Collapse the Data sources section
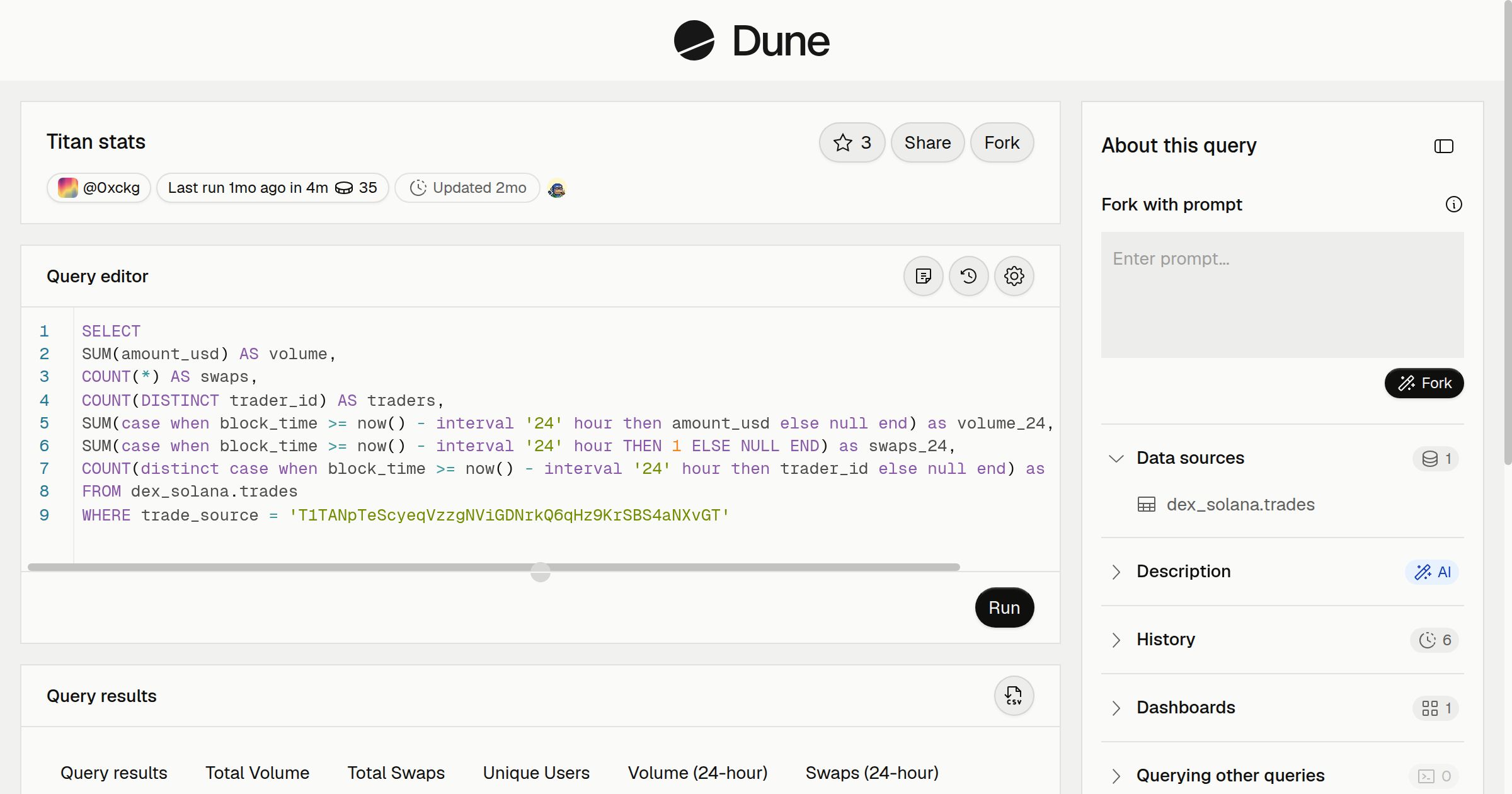Image resolution: width=1512 pixels, height=794 pixels. pos(1116,458)
